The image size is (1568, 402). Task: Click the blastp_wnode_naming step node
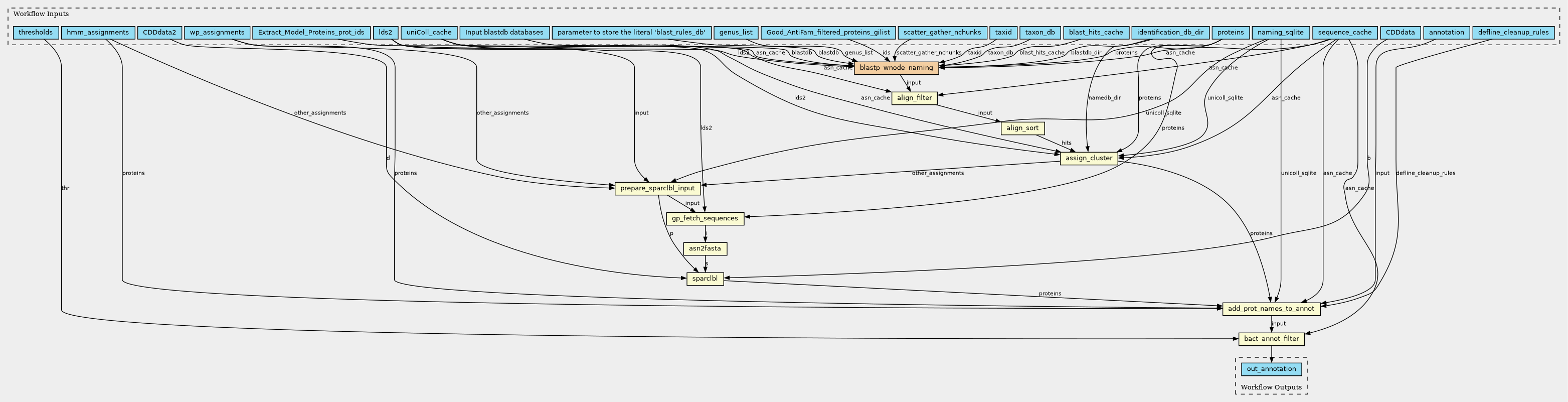pos(896,68)
